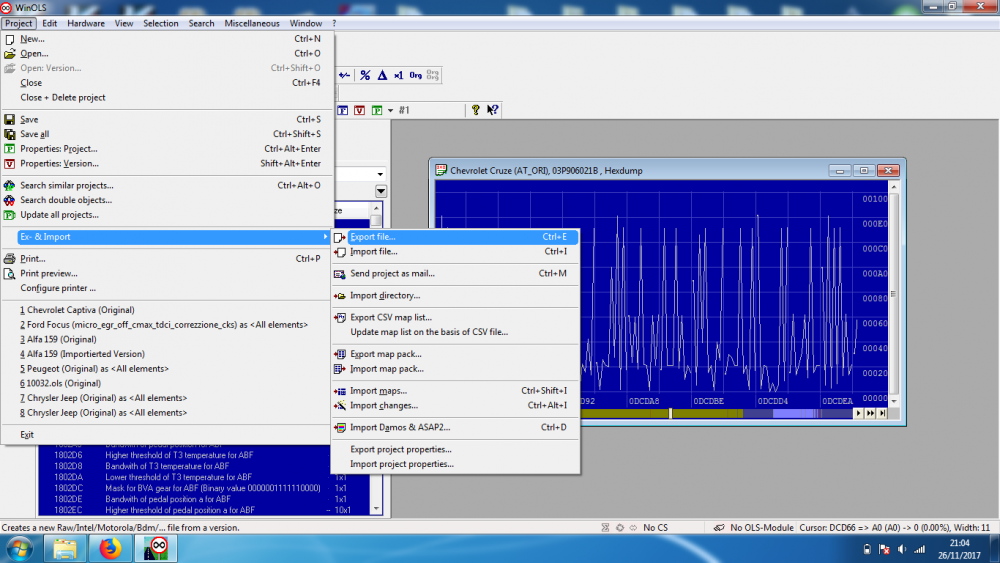The height and width of the screenshot is (563, 1000).
Task: Open recent project Chevrolet Captива (Original)
Action: [166, 310]
